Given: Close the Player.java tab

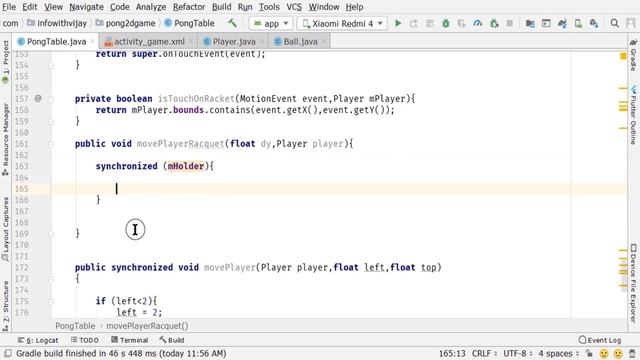Looking at the screenshot, I should (x=262, y=42).
